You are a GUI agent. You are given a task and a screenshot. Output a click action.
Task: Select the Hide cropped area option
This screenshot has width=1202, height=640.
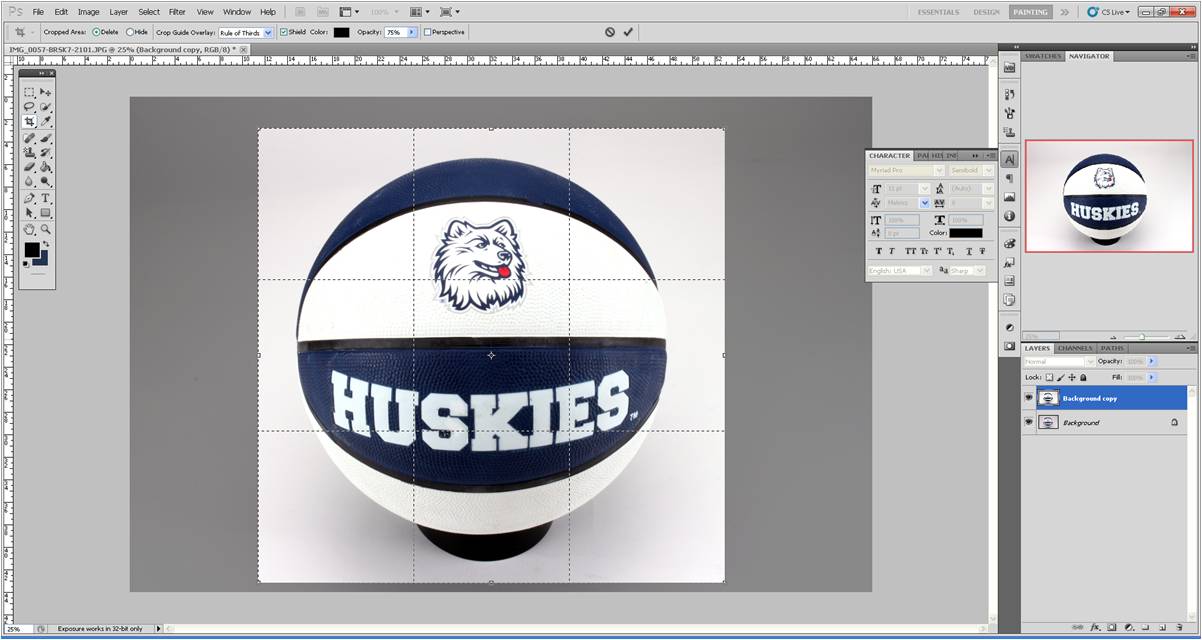pos(130,32)
